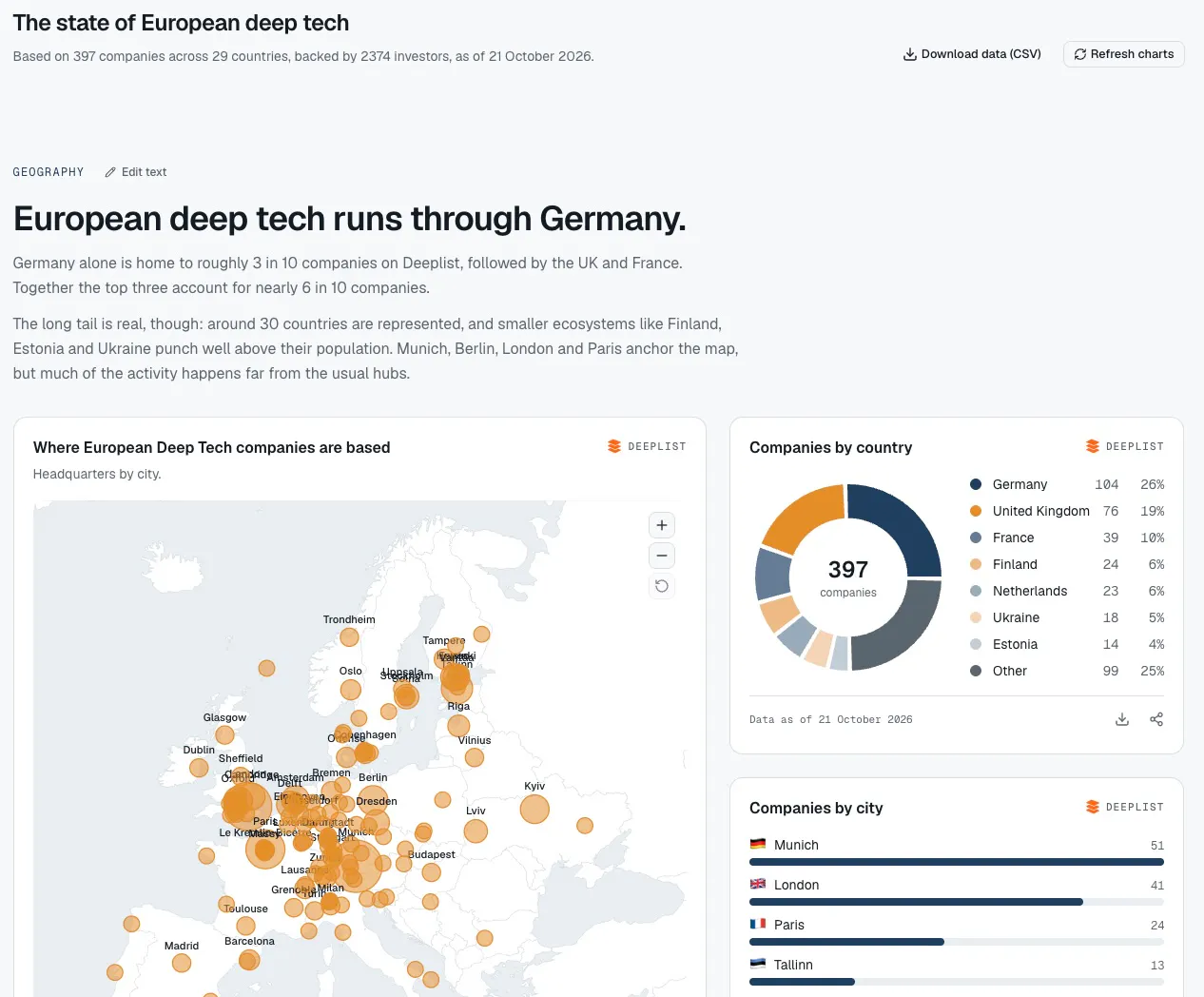Screen dimensions: 1204x997
Task: Click the German flag icon next to Munich
Action: point(758,844)
